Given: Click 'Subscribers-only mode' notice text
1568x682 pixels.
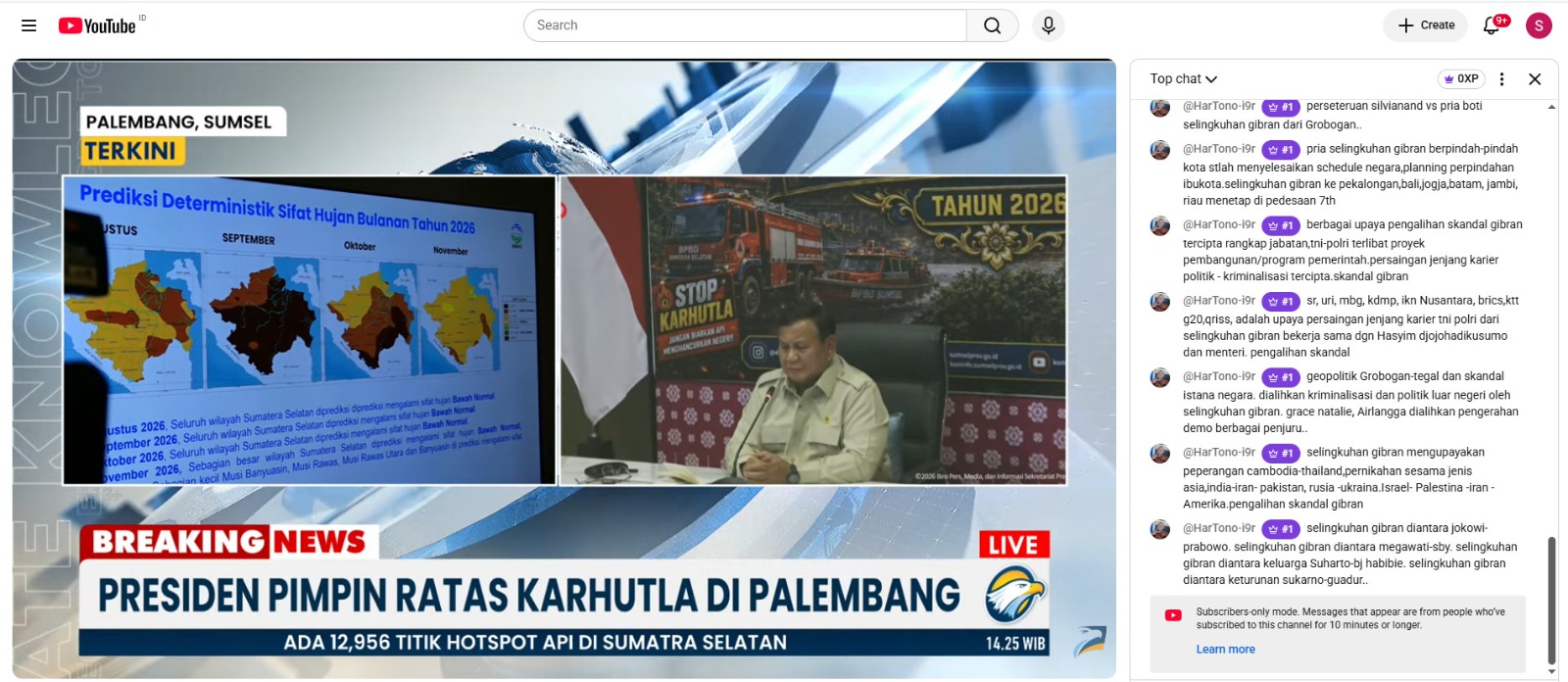Looking at the screenshot, I should pos(1350,618).
